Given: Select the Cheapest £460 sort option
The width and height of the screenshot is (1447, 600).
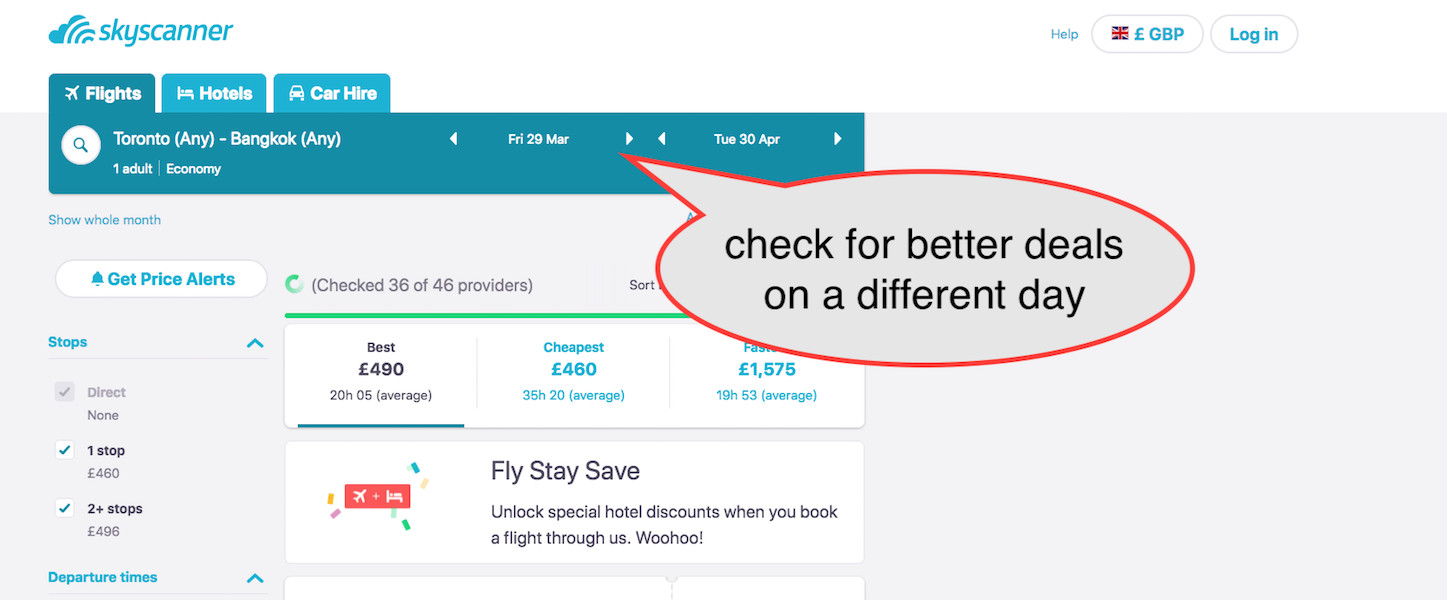Looking at the screenshot, I should coord(573,370).
